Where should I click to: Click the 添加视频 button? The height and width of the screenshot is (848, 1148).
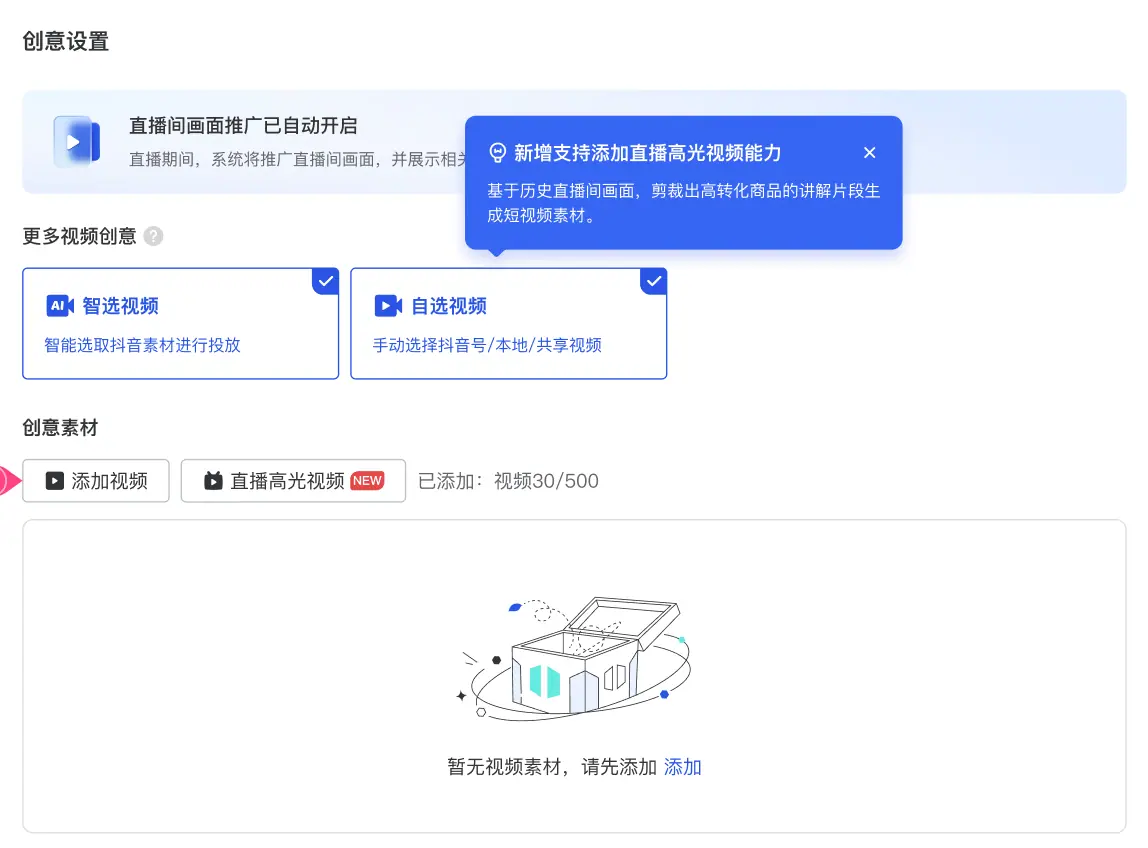[96, 480]
